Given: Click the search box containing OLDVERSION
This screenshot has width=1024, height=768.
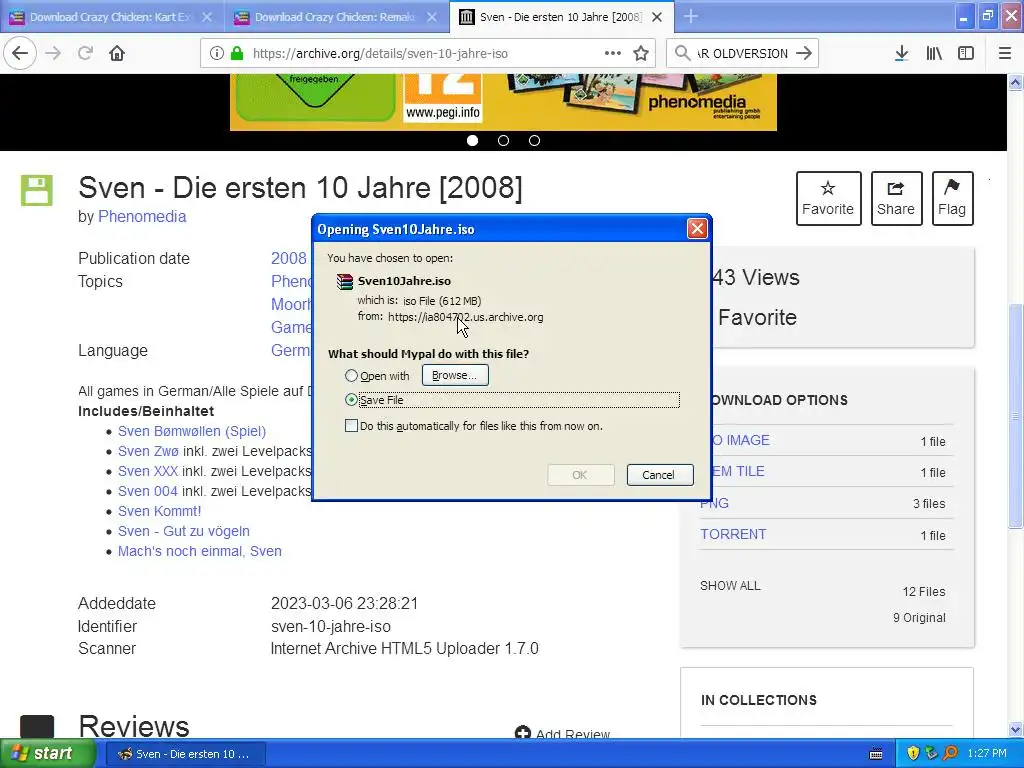Looking at the screenshot, I should [741, 54].
